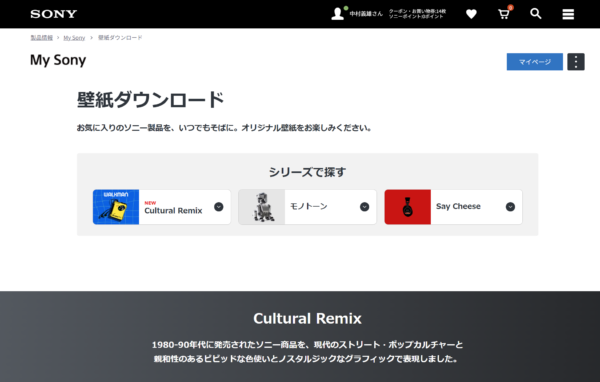Open the shopping cart icon
Screen dimensions: 600x382
coord(504,14)
